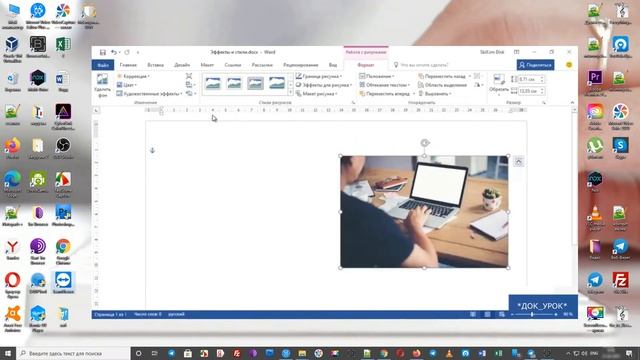Switch to the Insert (Вставка) tab
Screen dimensions: 640x360
click(x=156, y=65)
